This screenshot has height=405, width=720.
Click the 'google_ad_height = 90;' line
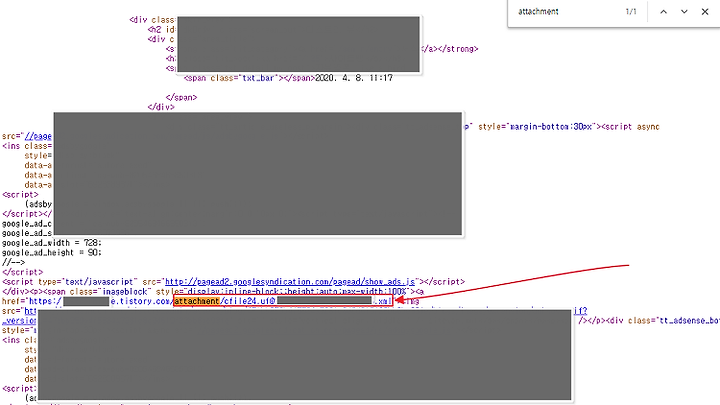[52, 253]
